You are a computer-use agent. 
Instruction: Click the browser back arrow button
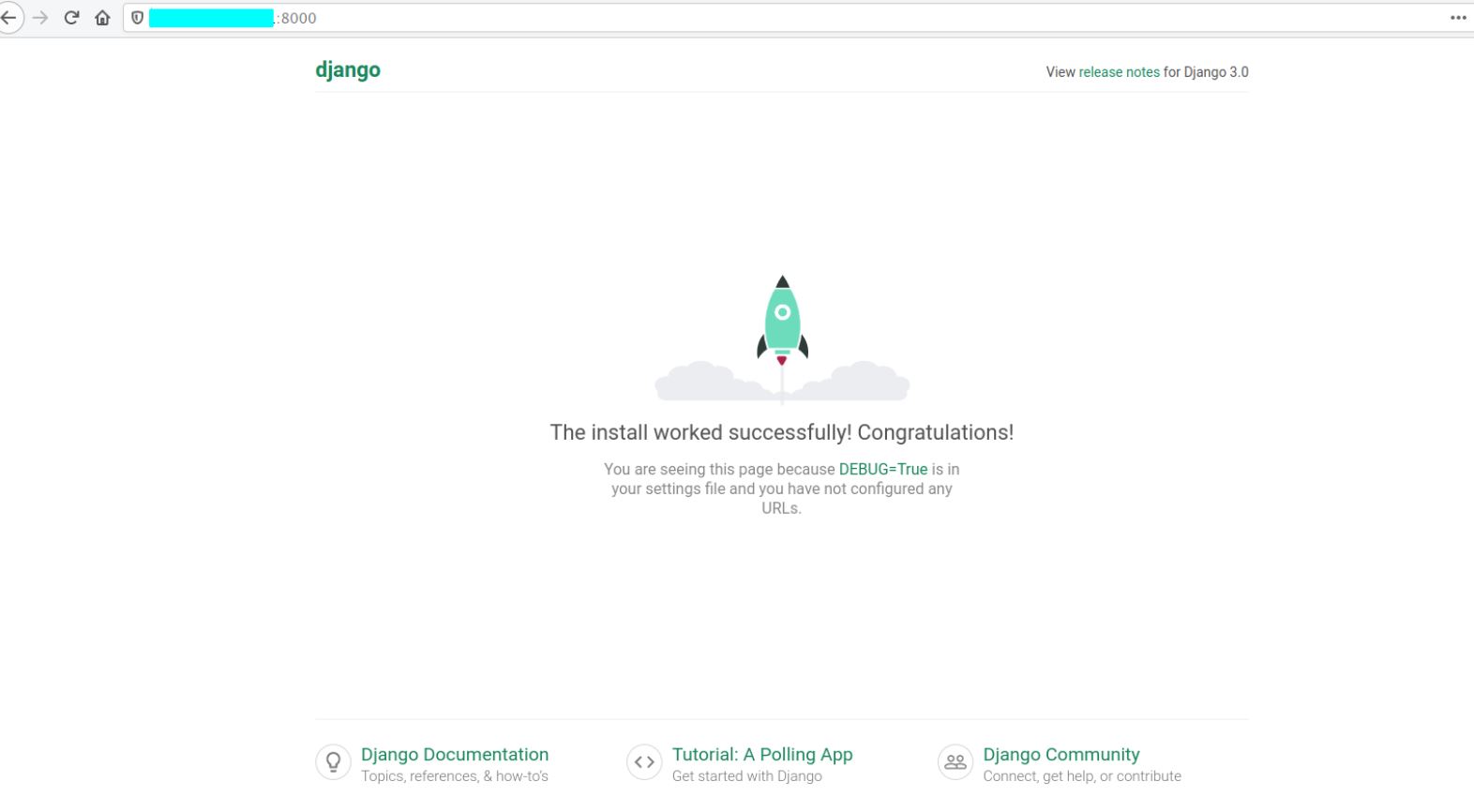coord(9,18)
